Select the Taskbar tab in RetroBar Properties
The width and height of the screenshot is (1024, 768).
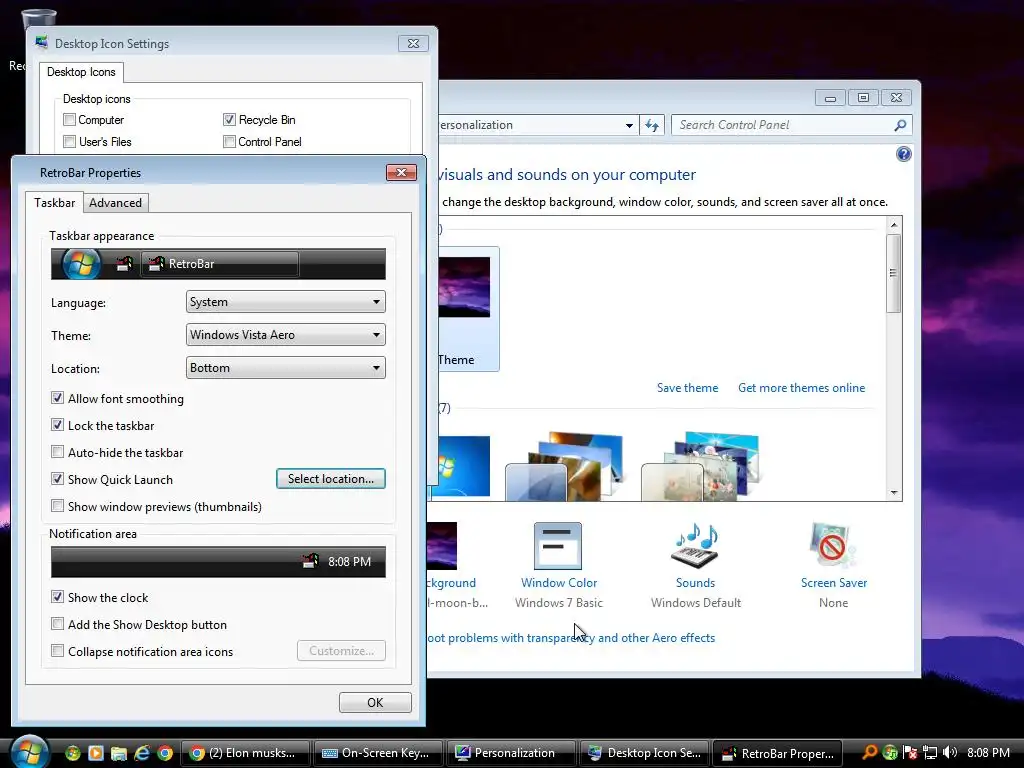point(54,202)
